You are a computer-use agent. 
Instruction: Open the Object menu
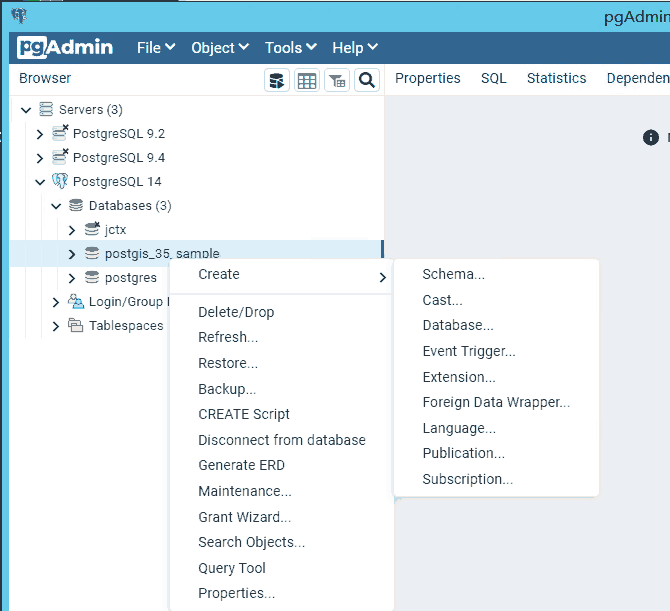coord(220,48)
